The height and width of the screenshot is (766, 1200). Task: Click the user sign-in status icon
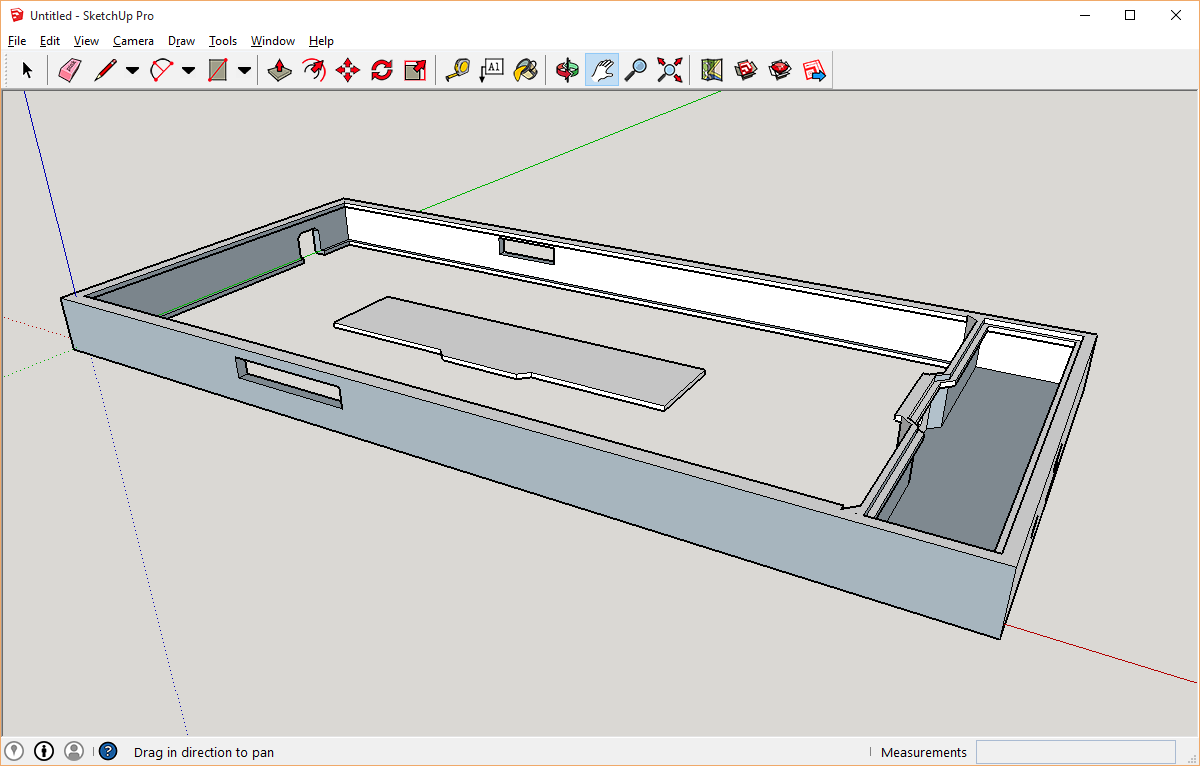(x=74, y=751)
